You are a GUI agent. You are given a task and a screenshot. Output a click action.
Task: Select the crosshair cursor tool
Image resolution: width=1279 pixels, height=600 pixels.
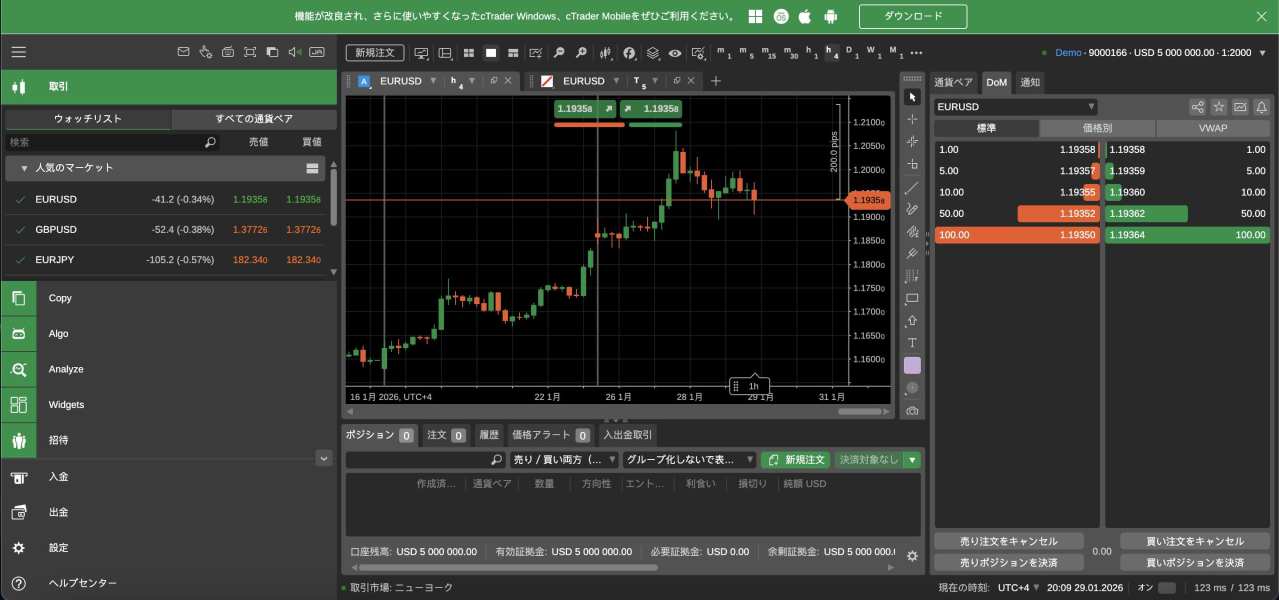912,119
